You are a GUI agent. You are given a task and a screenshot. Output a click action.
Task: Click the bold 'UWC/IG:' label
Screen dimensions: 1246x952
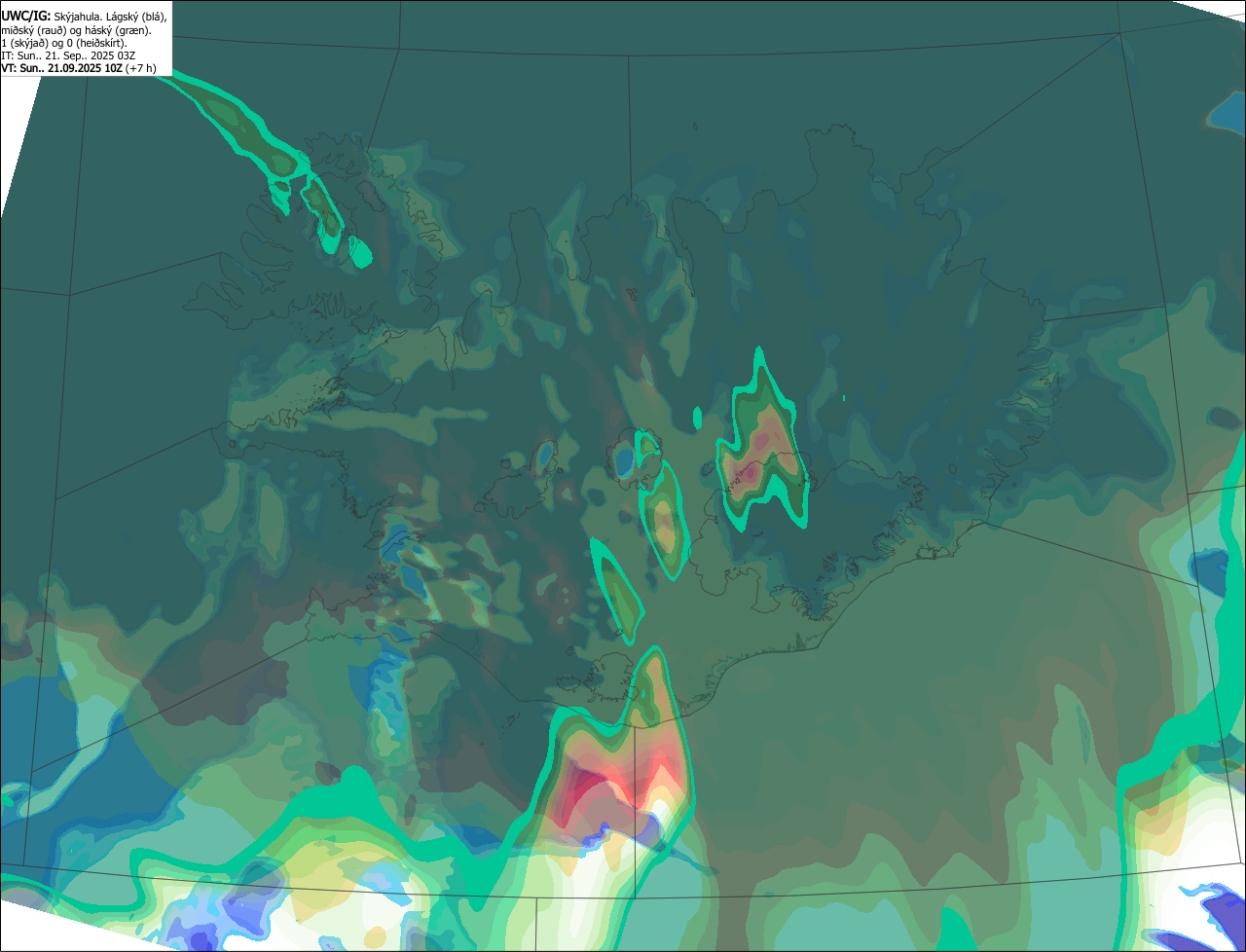tap(25, 17)
